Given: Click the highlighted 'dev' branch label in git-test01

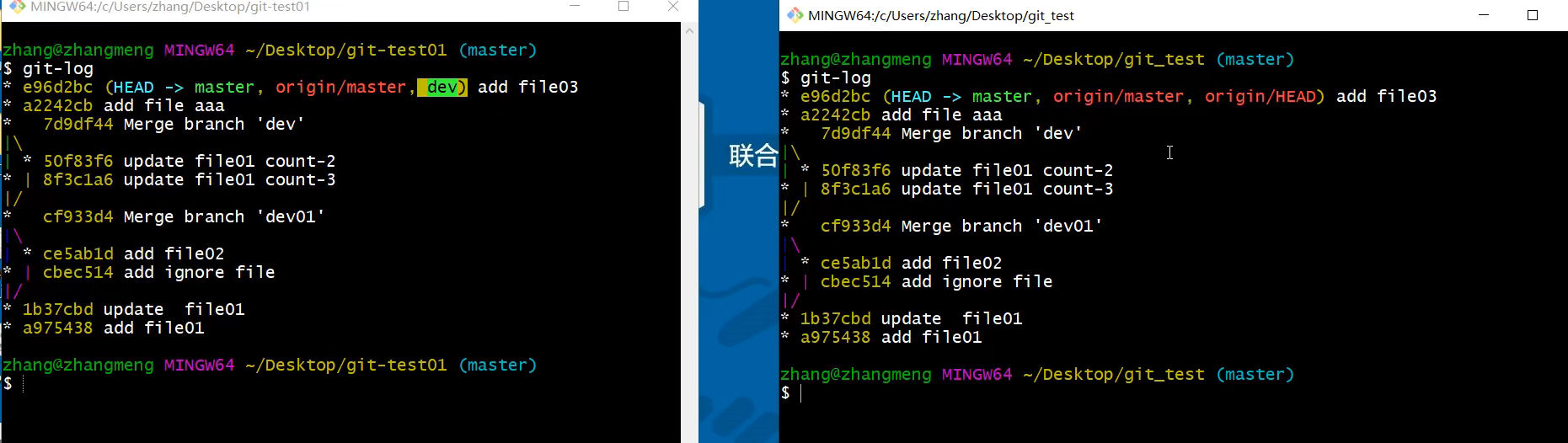Looking at the screenshot, I should pyautogui.click(x=442, y=87).
